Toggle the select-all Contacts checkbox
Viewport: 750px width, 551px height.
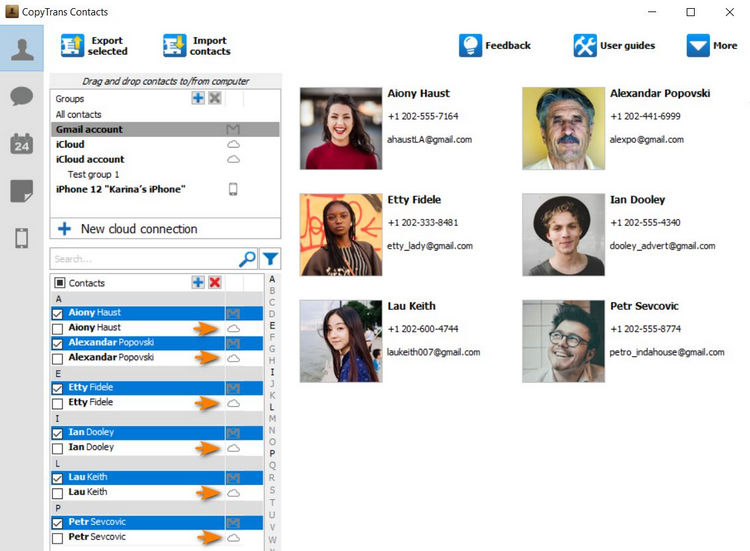(59, 283)
